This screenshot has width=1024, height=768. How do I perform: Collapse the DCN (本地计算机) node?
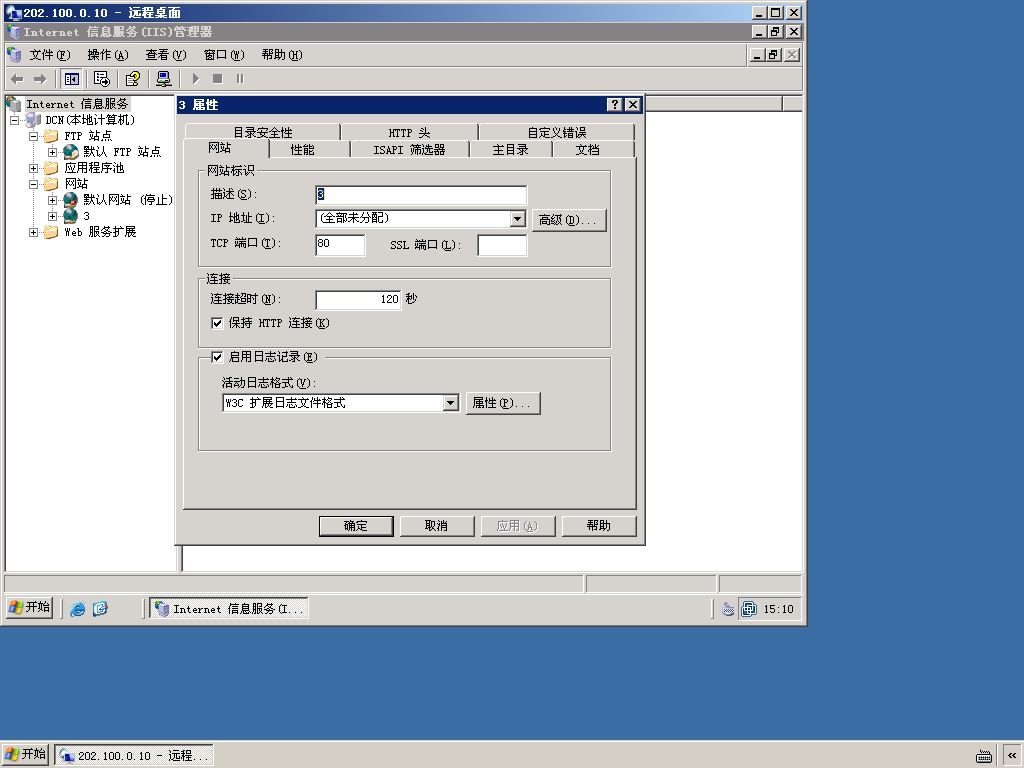coord(14,120)
